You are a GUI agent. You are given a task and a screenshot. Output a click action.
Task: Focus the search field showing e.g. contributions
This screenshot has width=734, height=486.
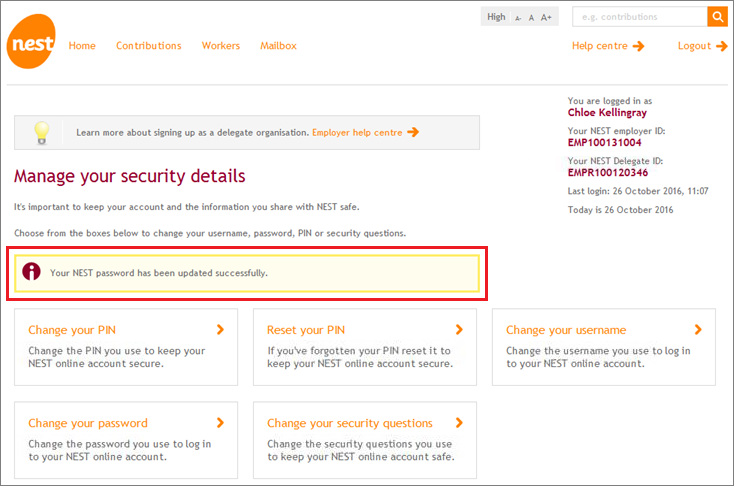tap(639, 17)
